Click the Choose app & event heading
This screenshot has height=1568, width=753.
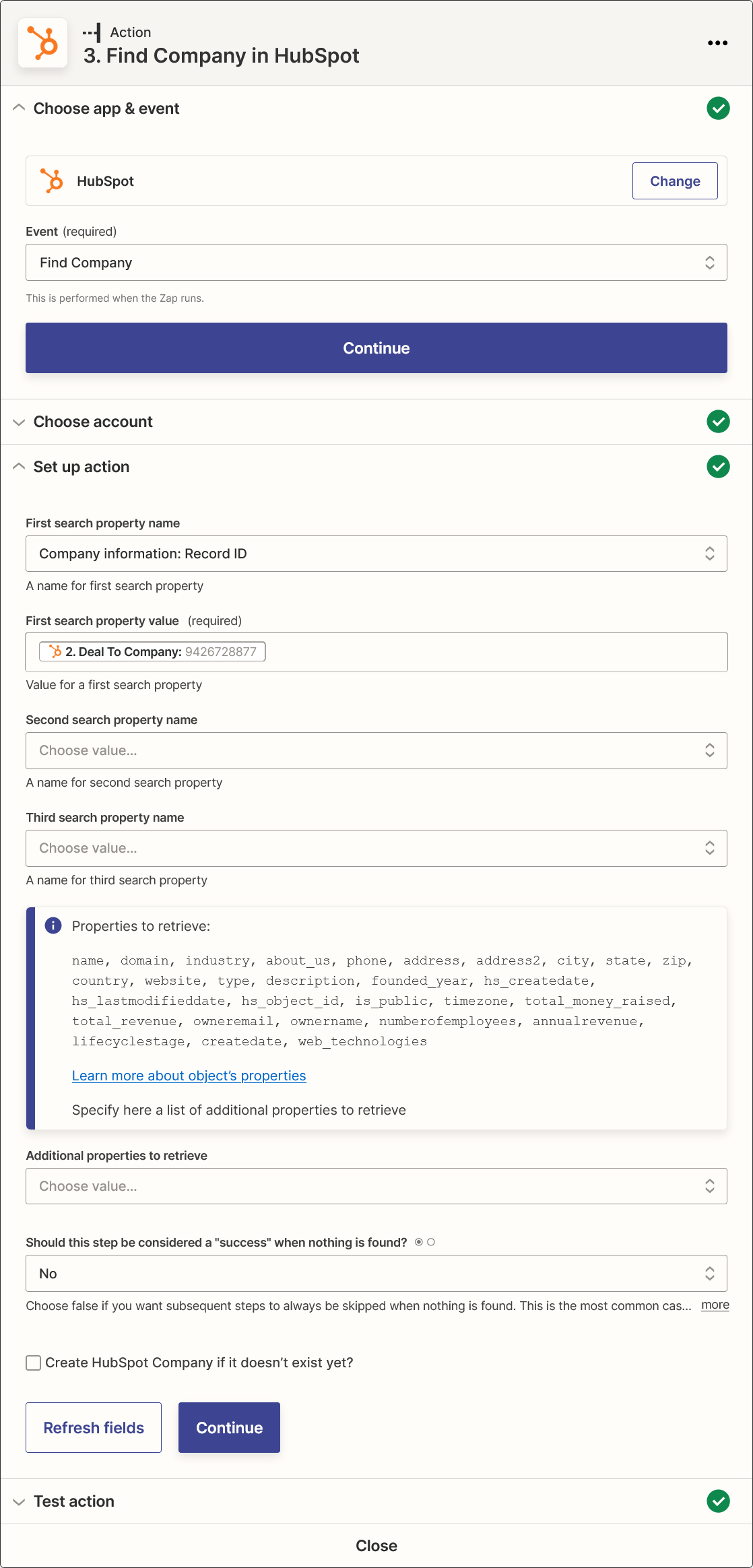coord(106,108)
